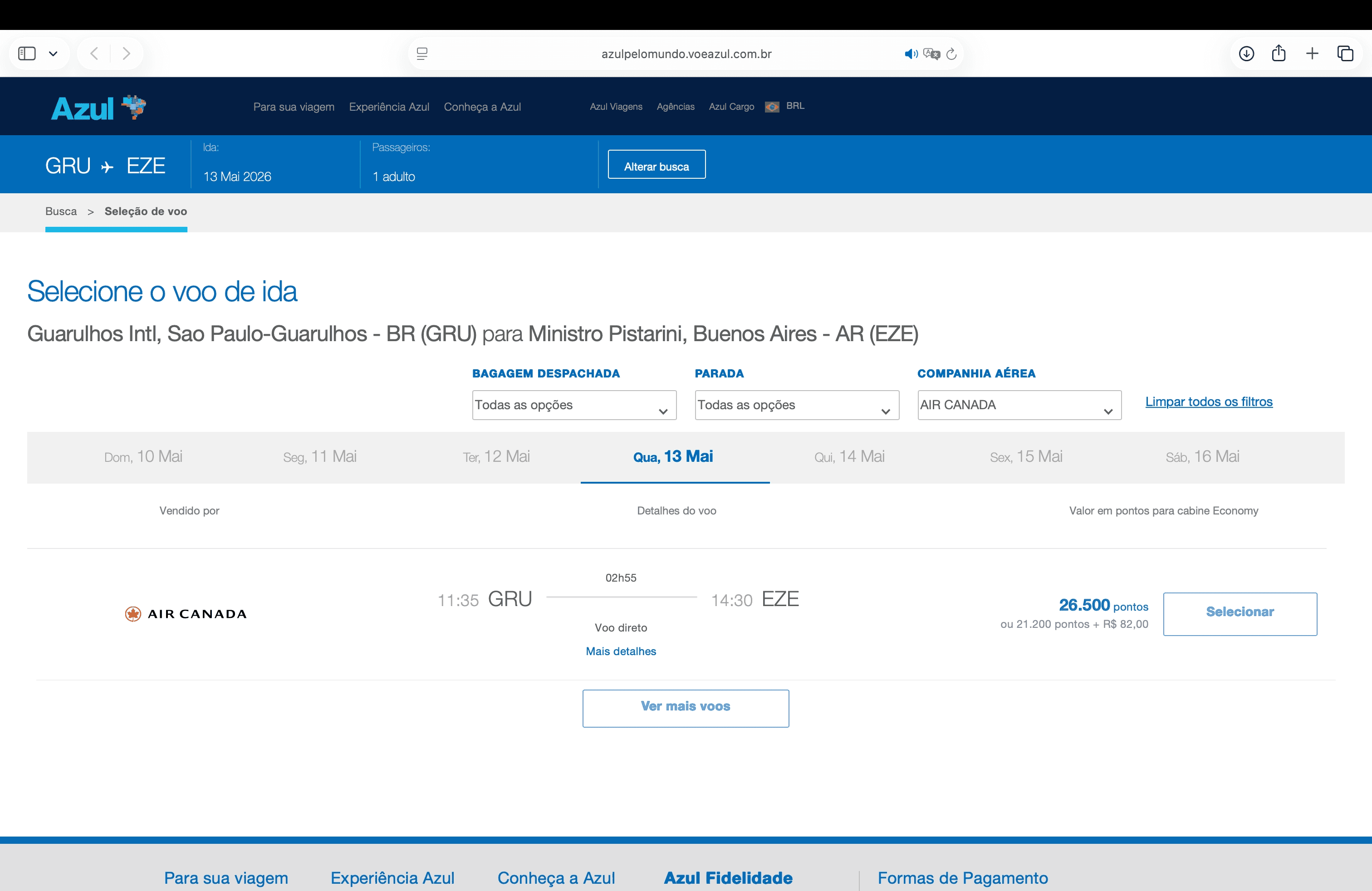Show the tab overview icon
This screenshot has height=891, width=1372.
tap(1345, 54)
